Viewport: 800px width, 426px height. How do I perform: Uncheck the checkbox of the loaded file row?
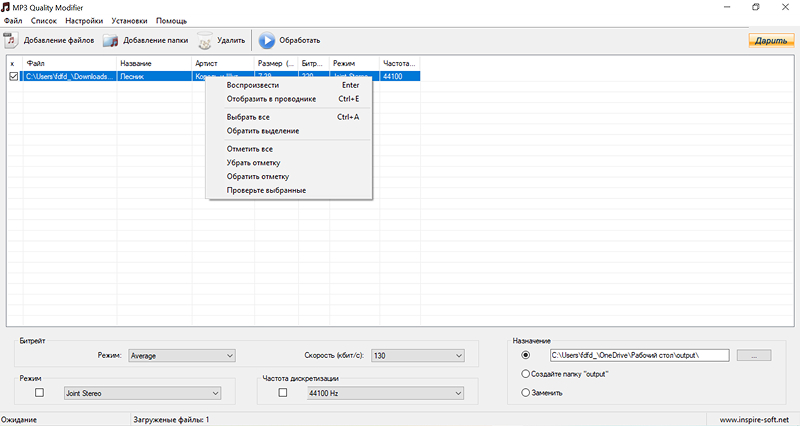coord(13,76)
